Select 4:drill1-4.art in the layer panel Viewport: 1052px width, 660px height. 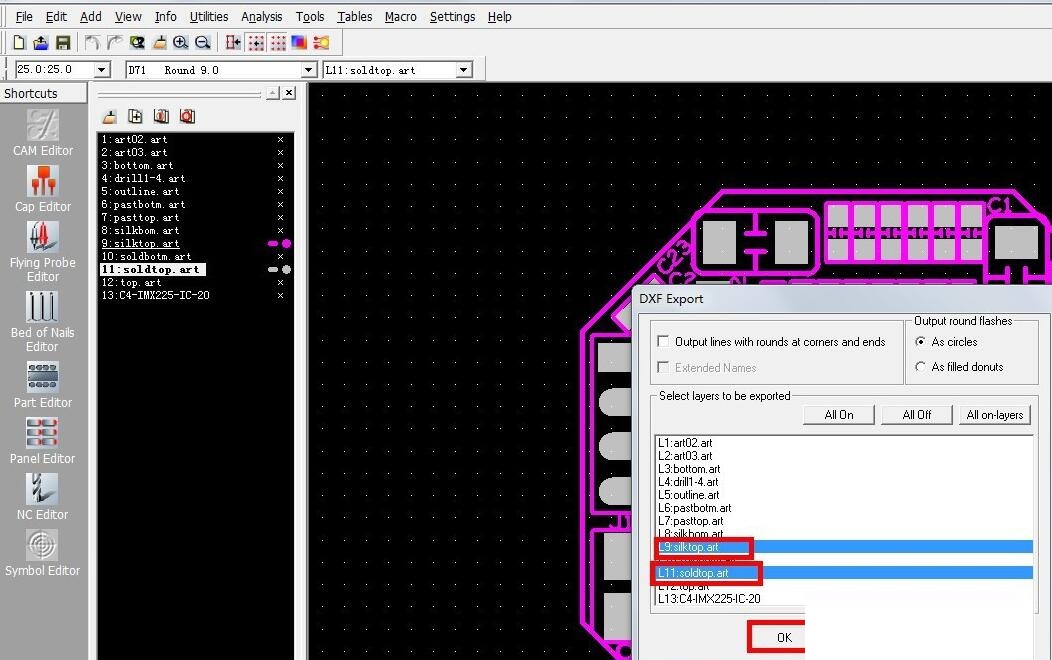(143, 178)
